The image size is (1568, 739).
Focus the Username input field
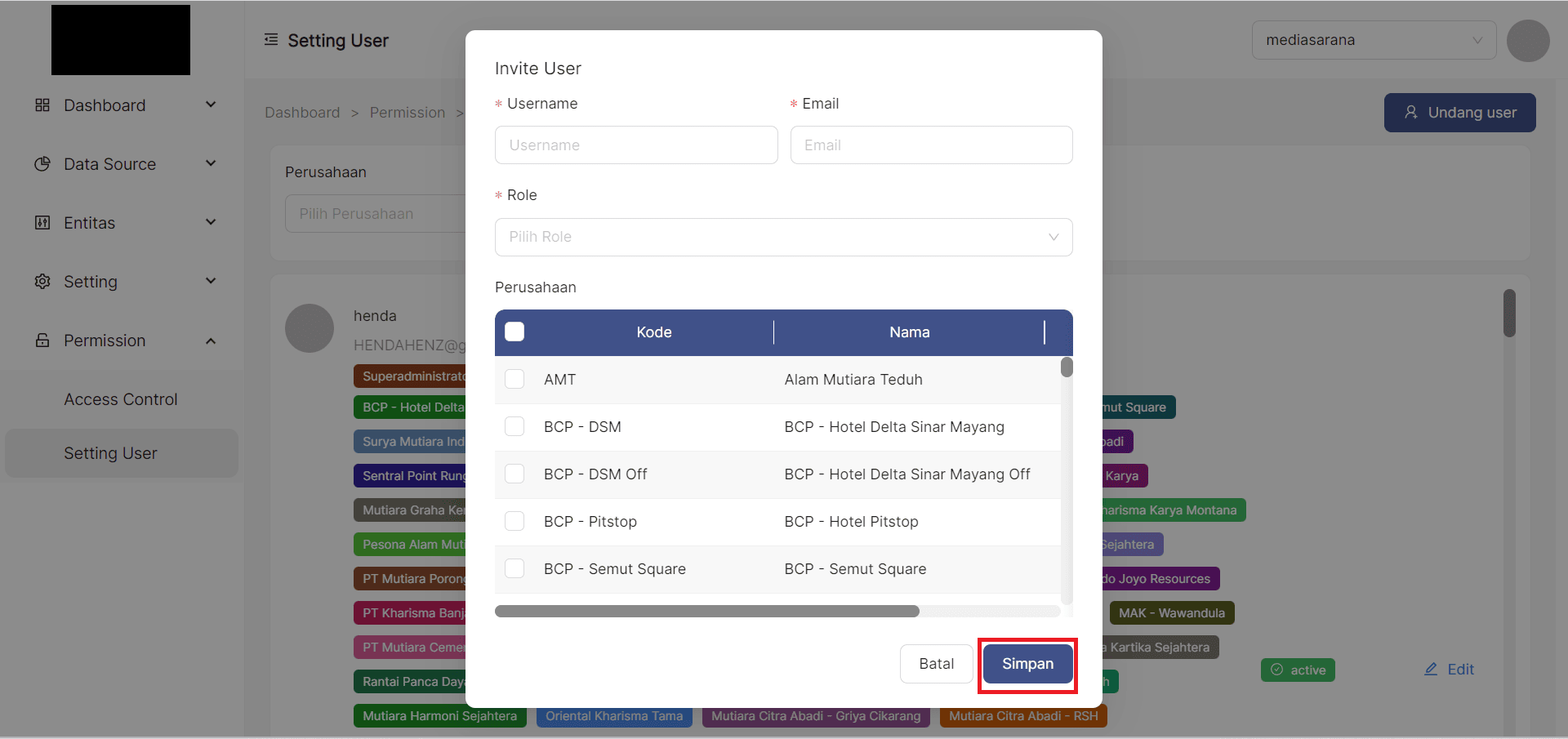point(635,145)
